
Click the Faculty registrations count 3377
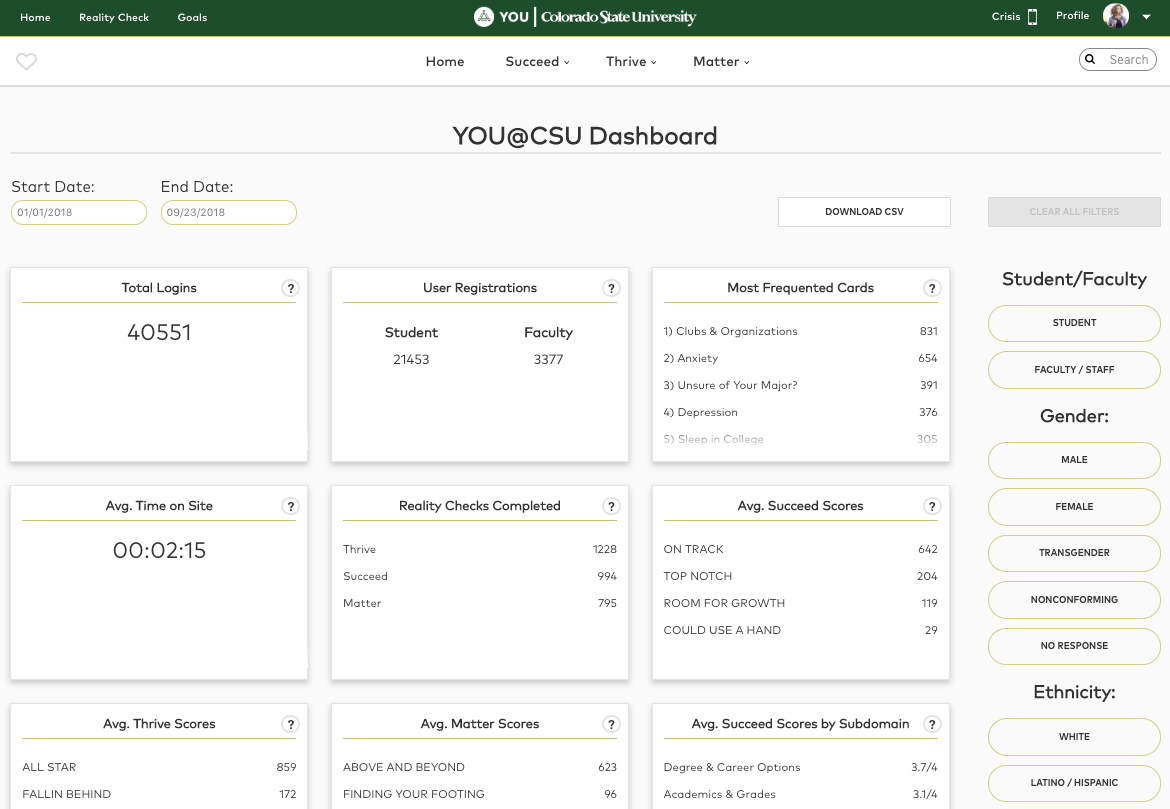548,360
